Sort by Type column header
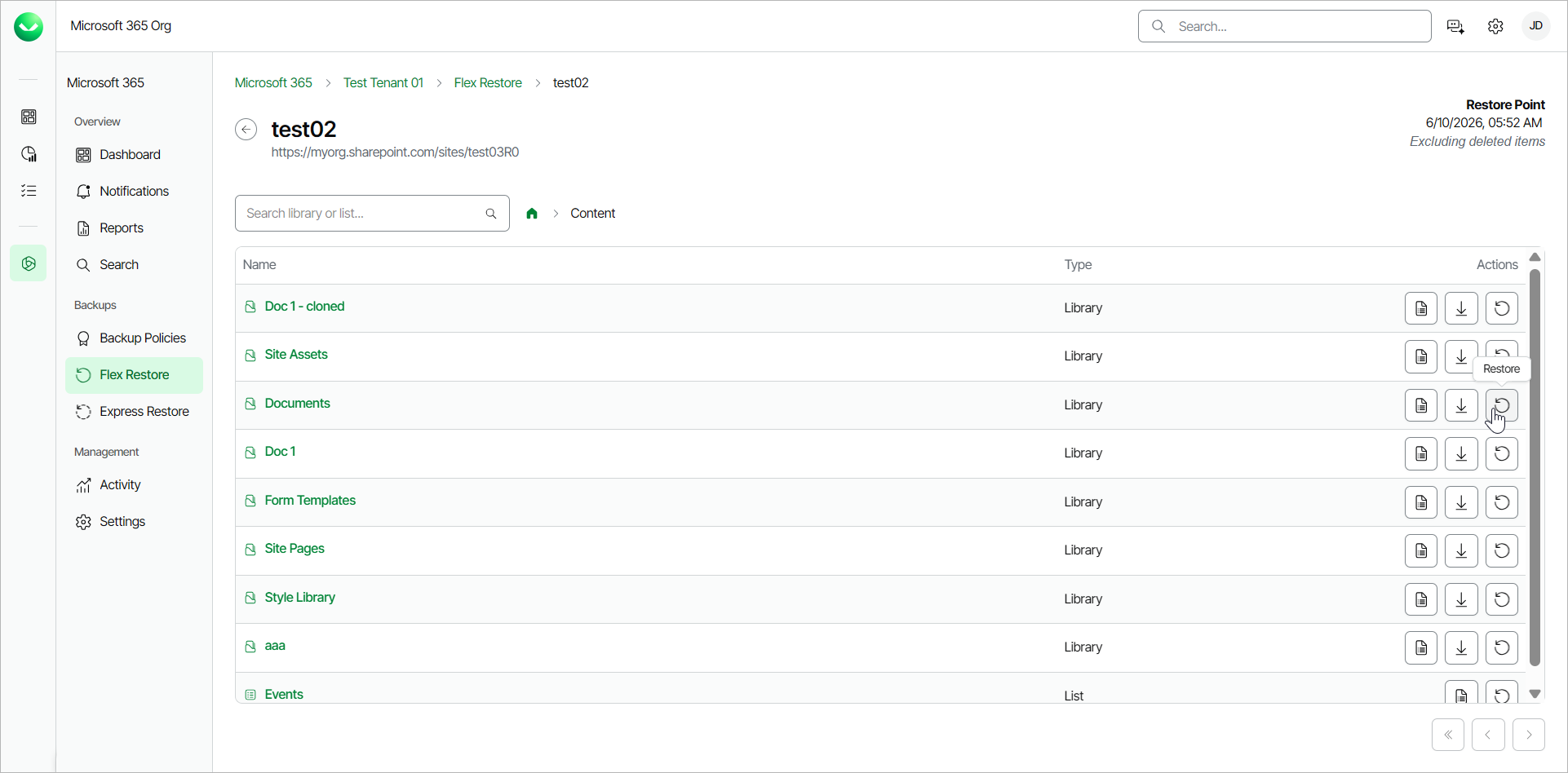 [1078, 265]
